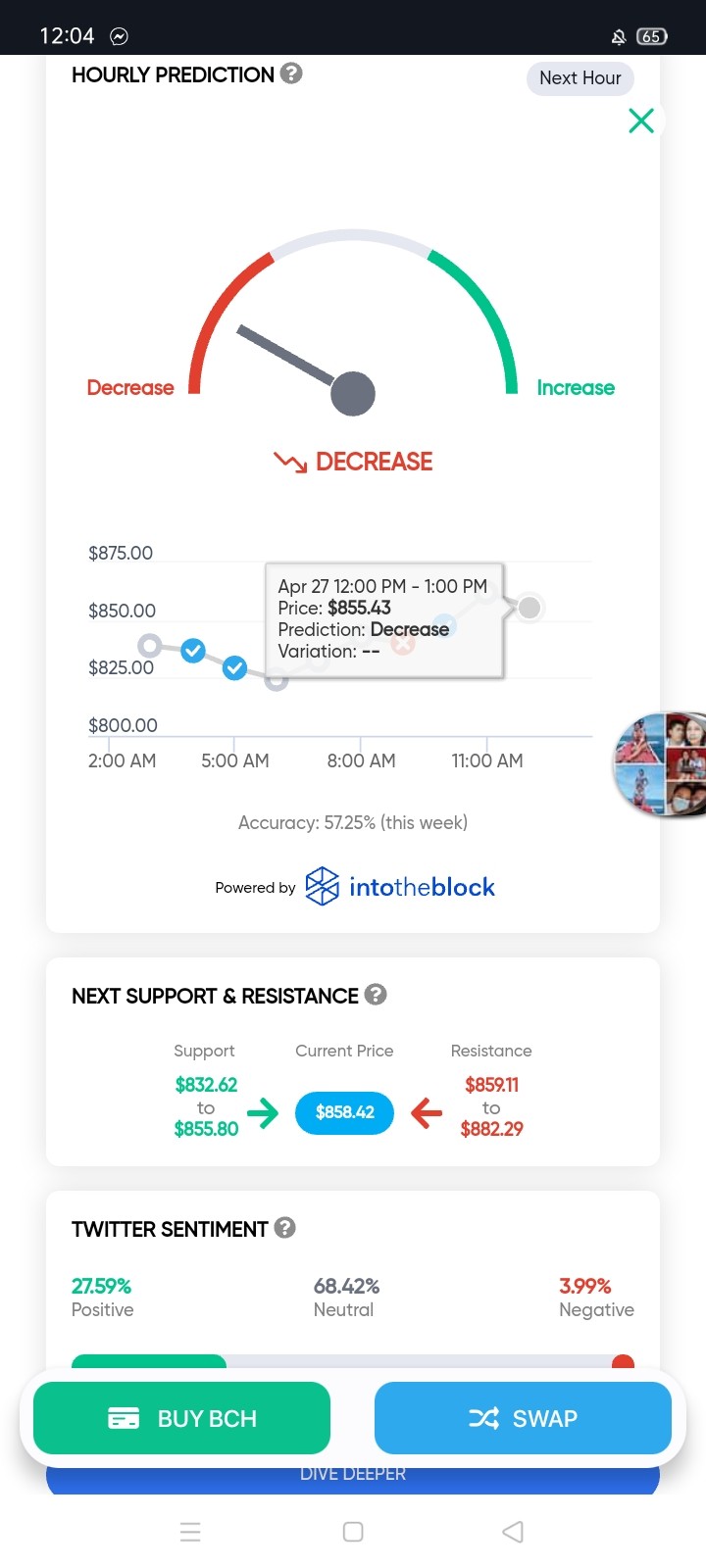Click the red resistance arrow

coord(427,1112)
